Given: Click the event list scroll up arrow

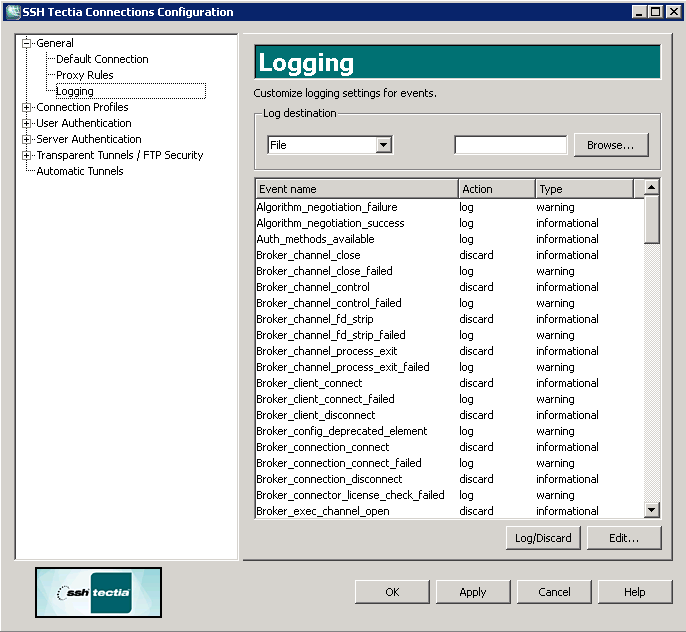Looking at the screenshot, I should tap(651, 188).
